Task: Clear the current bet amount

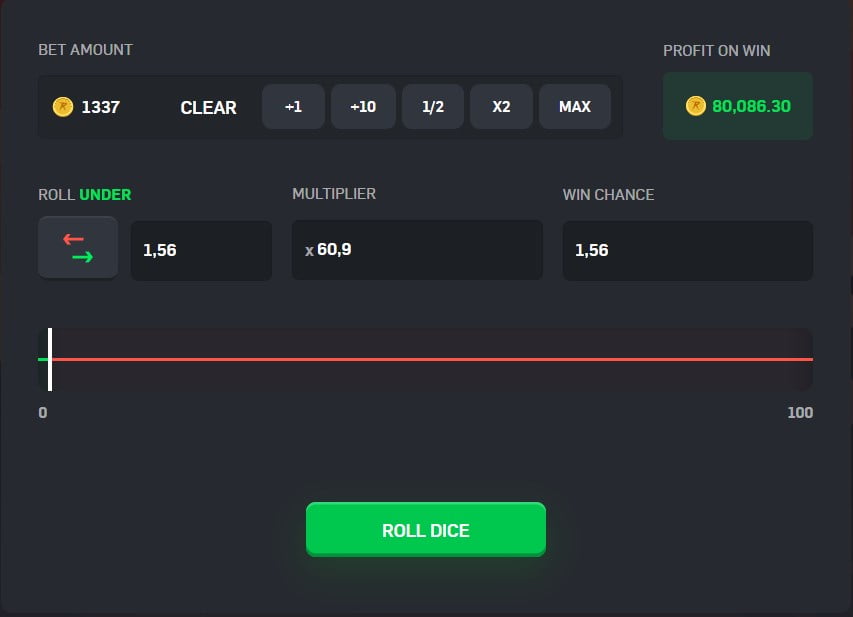Action: click(x=208, y=107)
